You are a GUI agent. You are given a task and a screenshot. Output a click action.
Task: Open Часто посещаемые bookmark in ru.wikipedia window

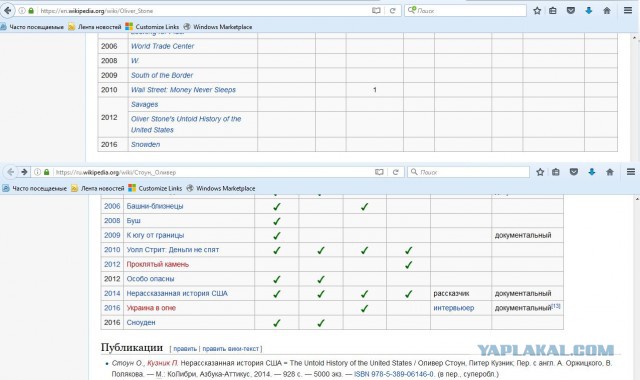35,188
